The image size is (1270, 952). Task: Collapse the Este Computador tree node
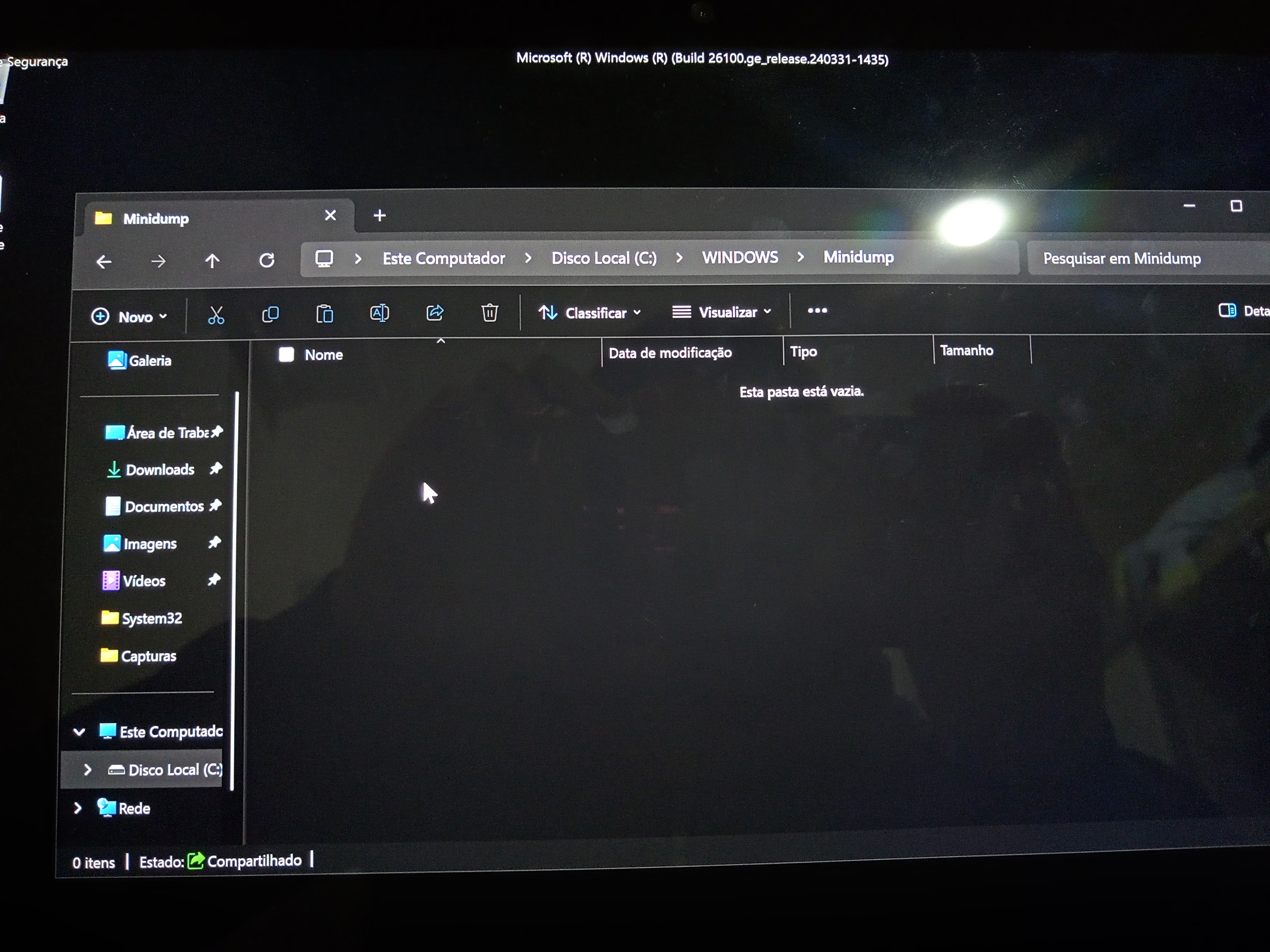[79, 731]
